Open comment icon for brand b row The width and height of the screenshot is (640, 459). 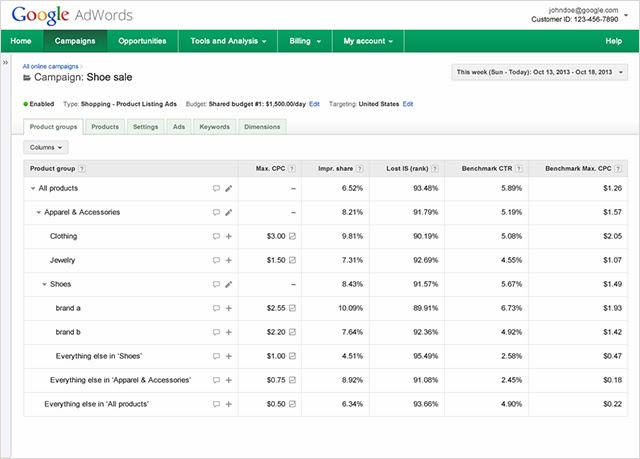click(x=216, y=333)
